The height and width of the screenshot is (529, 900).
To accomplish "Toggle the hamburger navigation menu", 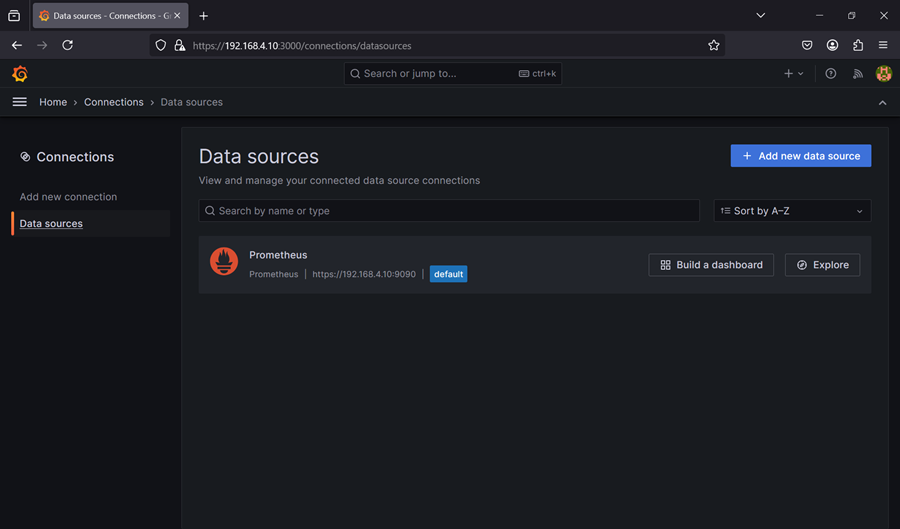I will [20, 102].
